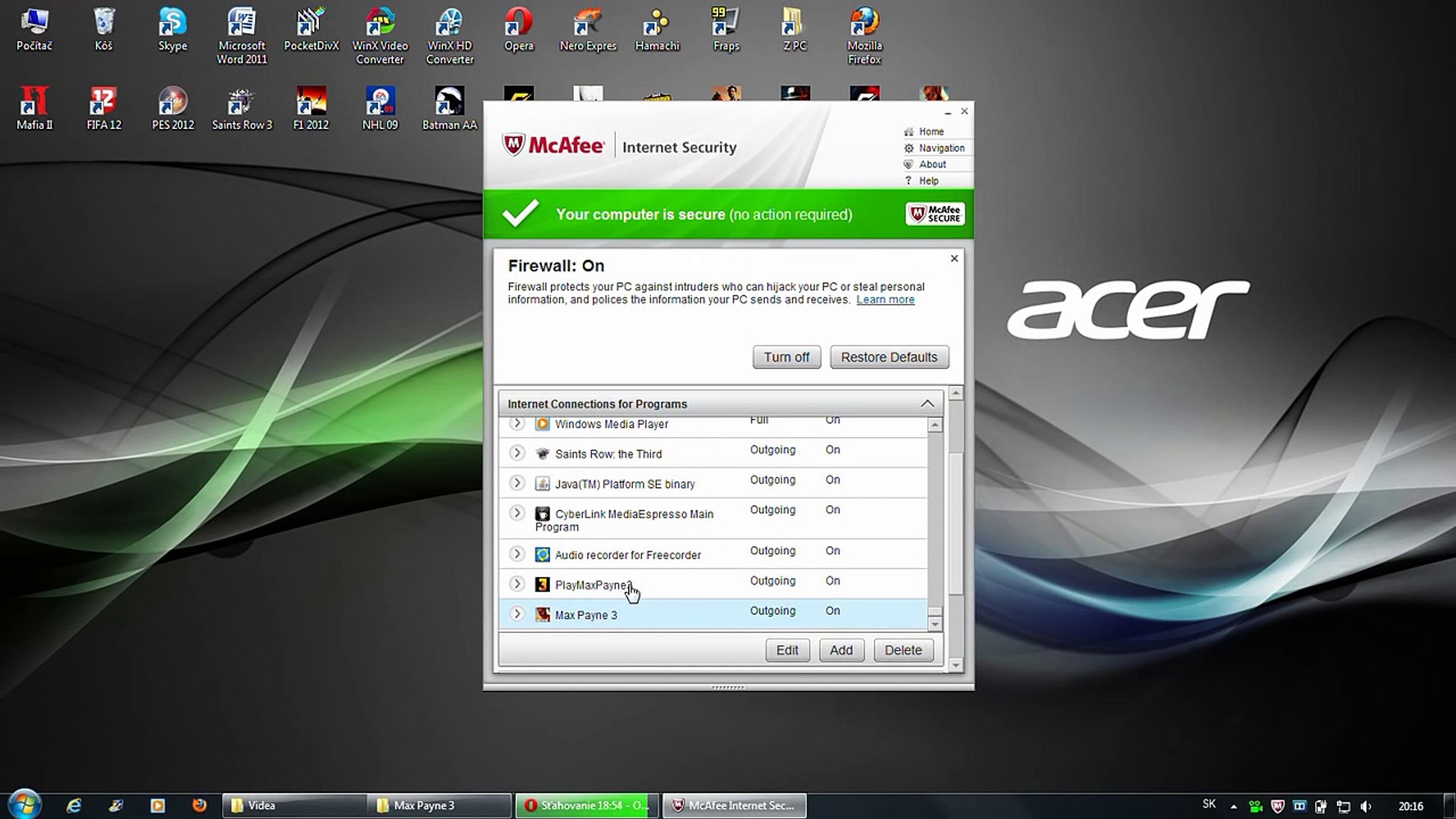This screenshot has width=1456, height=819.
Task: Turn off the firewall
Action: point(786,357)
